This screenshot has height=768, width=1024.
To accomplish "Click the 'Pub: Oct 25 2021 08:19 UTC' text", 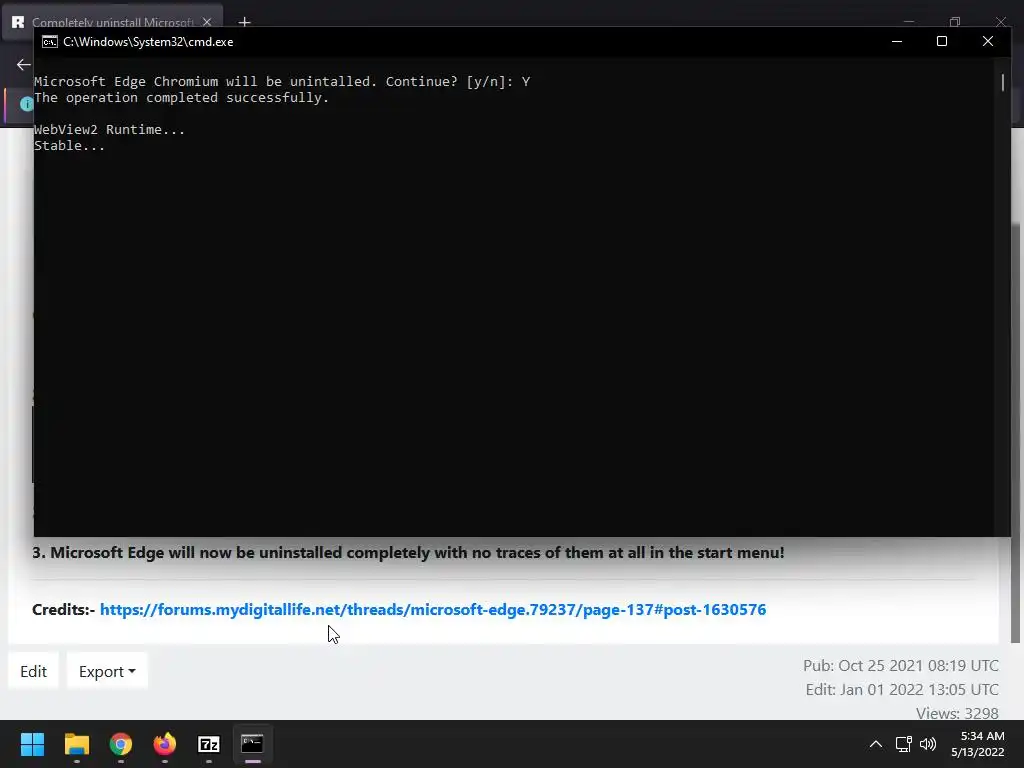I will click(x=901, y=665).
